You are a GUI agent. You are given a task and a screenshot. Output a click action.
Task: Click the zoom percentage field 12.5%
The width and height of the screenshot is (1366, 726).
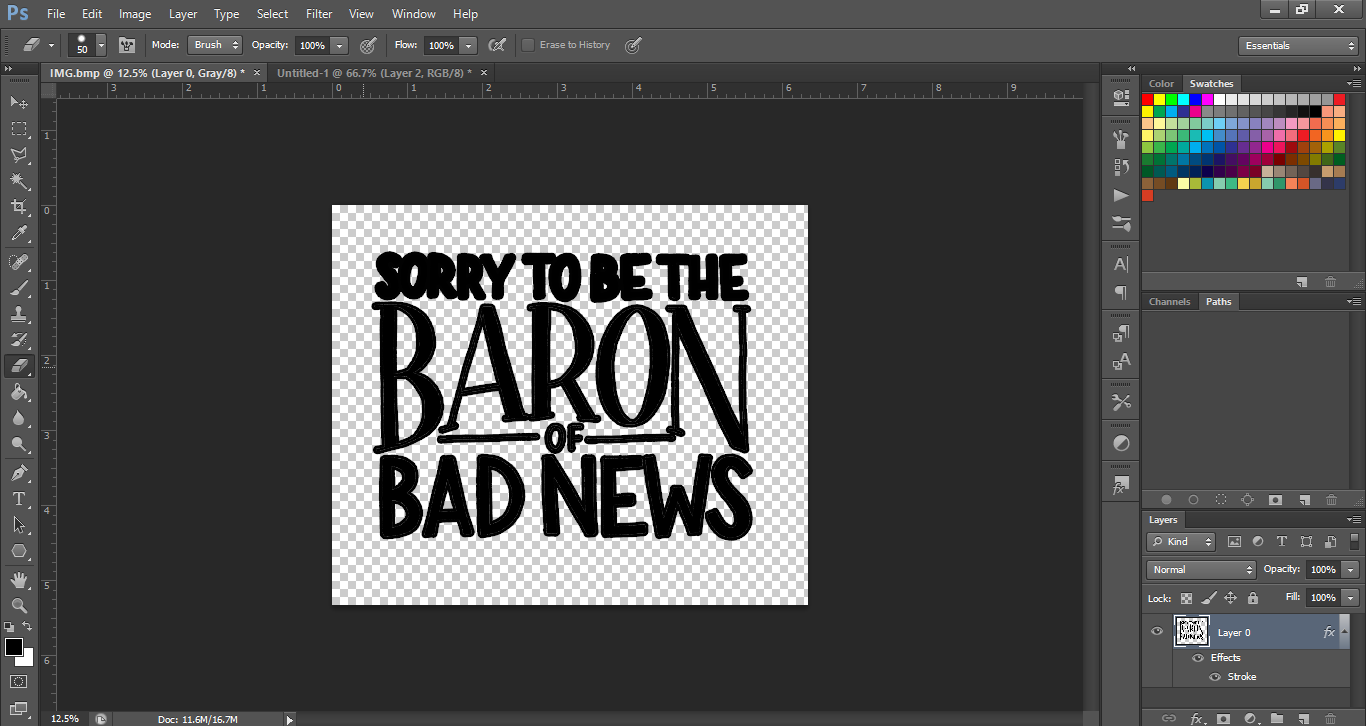click(x=65, y=719)
